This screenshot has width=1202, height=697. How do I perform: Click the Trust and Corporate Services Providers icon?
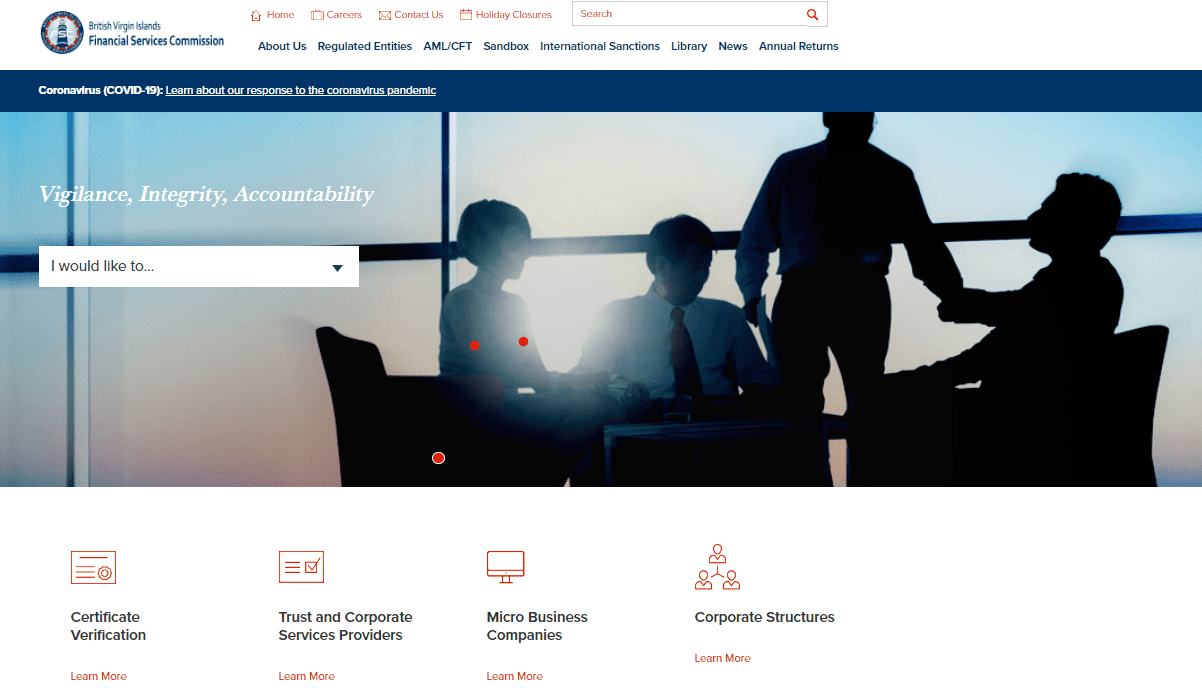[301, 567]
